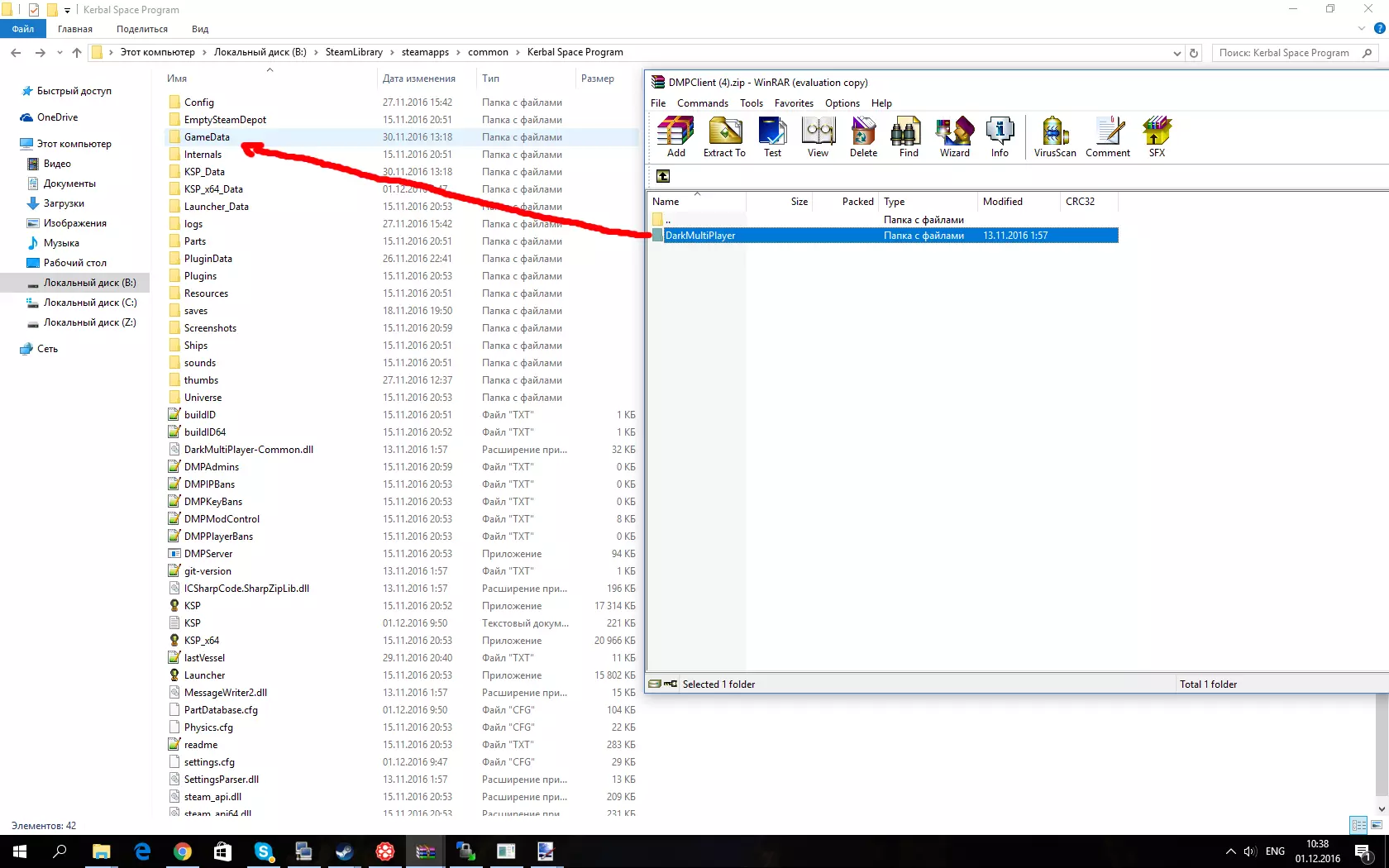1389x868 pixels.
Task: Click the volume icon in system tray
Action: (1249, 851)
